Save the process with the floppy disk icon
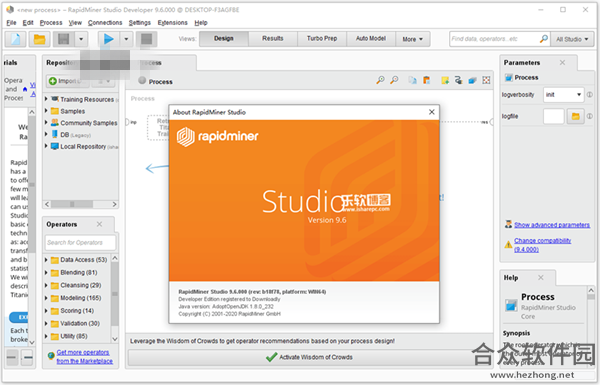600x385 pixels. [x=64, y=39]
